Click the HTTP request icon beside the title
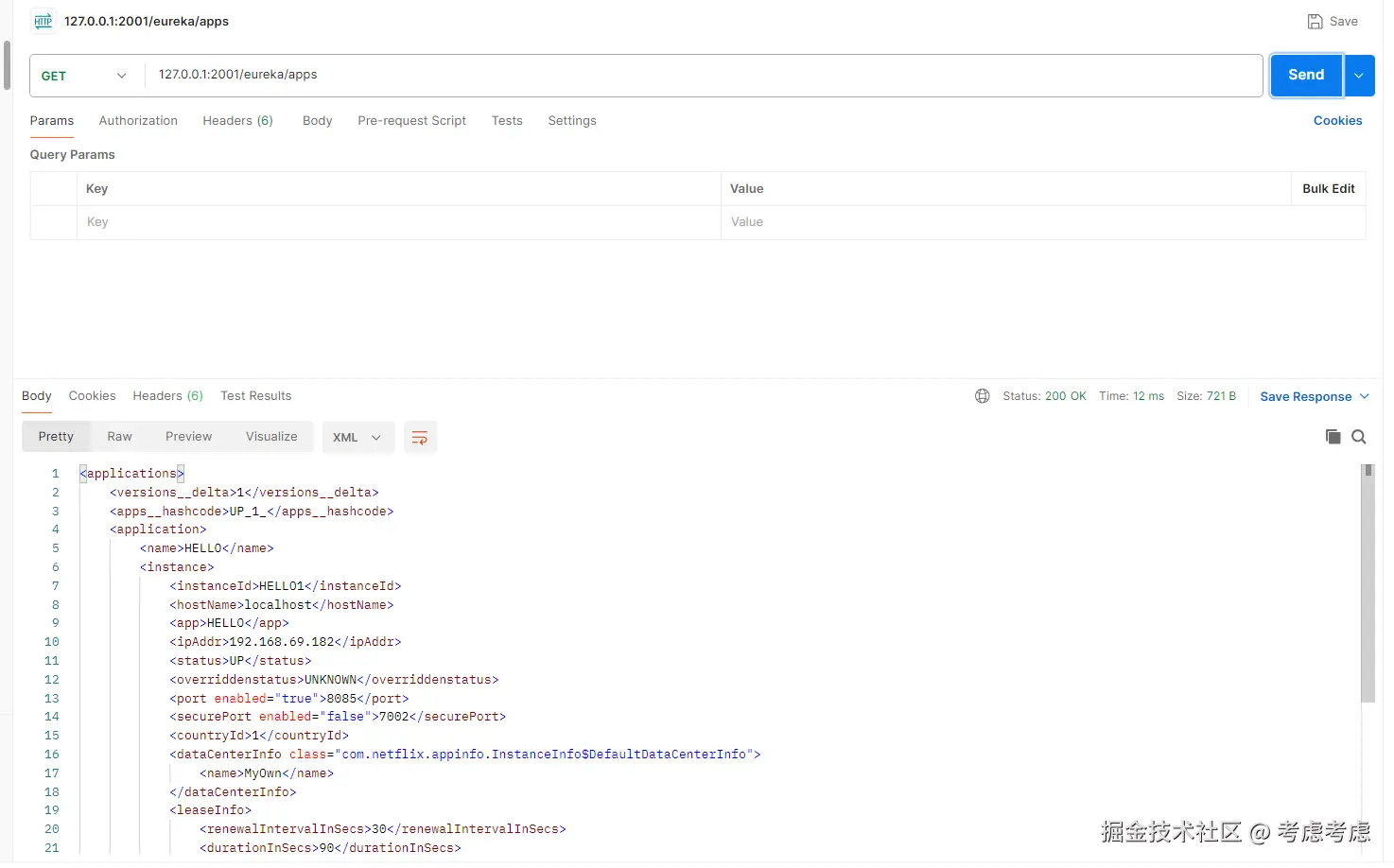The width and height of the screenshot is (1394, 868). [43, 21]
